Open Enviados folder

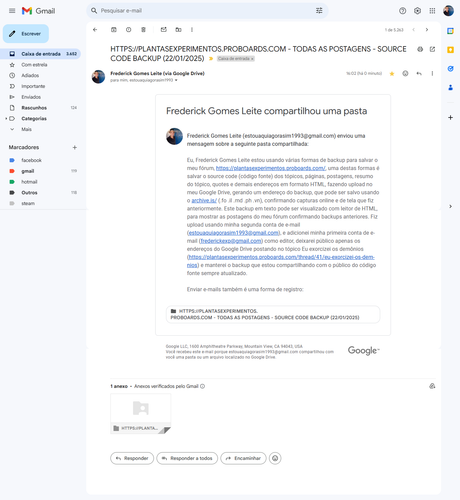(40, 97)
